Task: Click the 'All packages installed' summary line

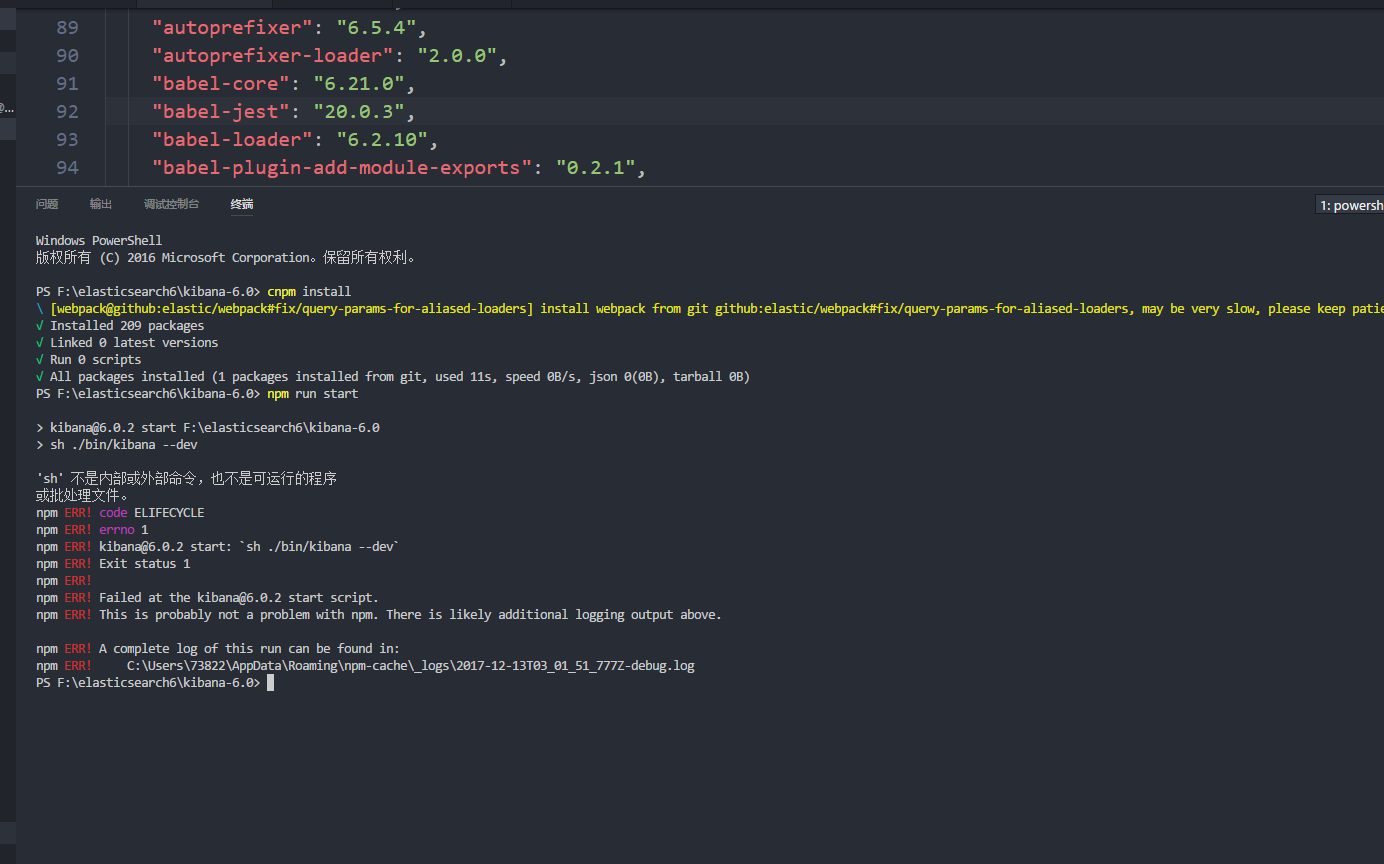Action: 393,377
